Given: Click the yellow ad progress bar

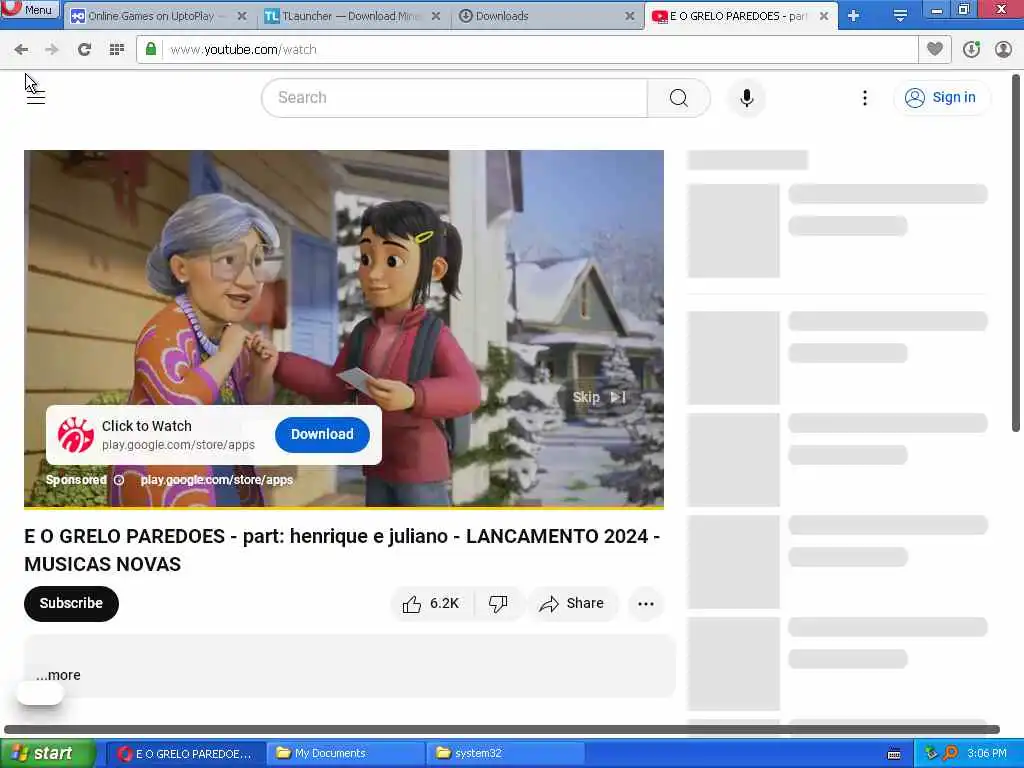Looking at the screenshot, I should point(344,507).
